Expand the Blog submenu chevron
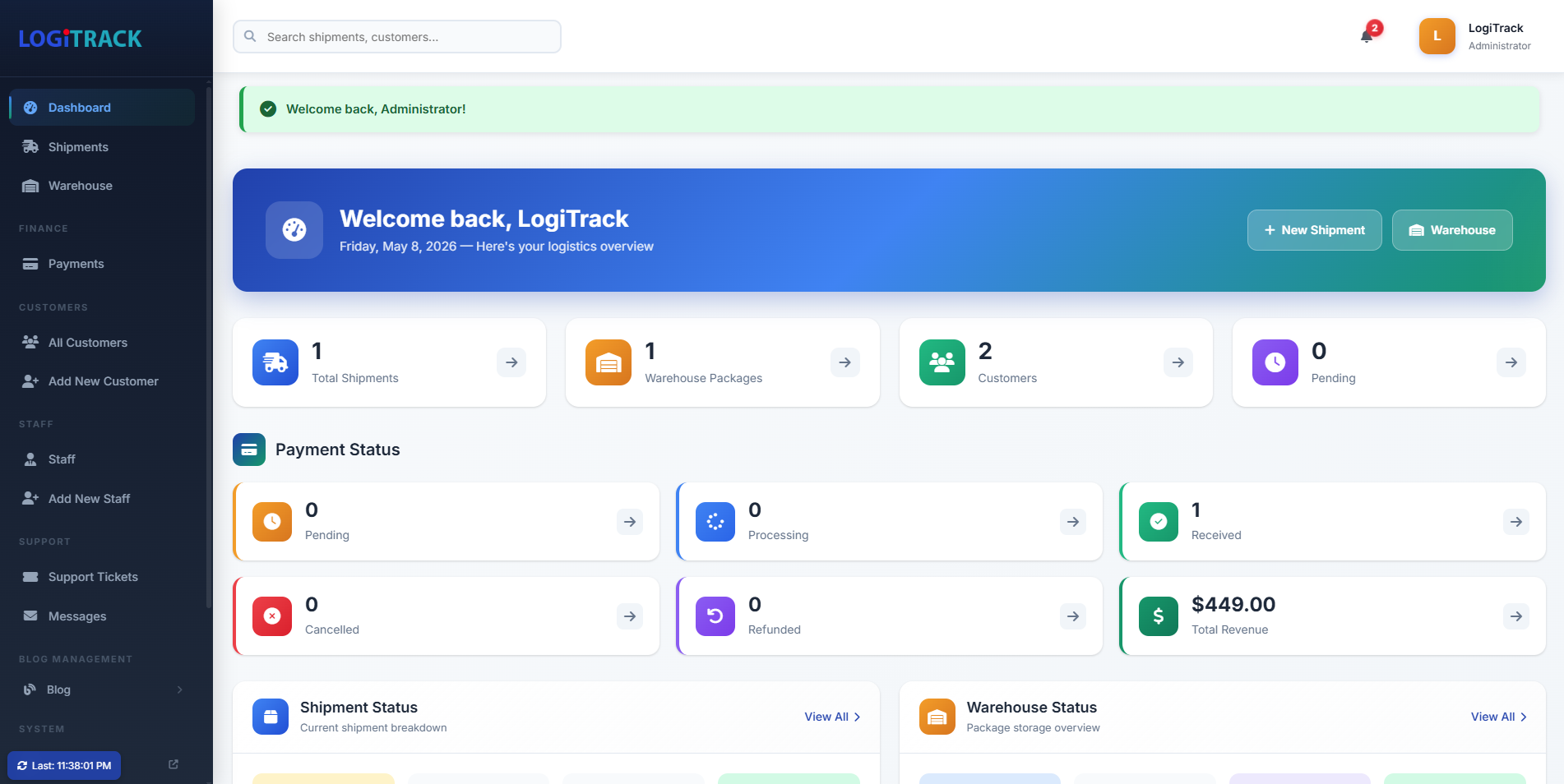 coord(179,689)
